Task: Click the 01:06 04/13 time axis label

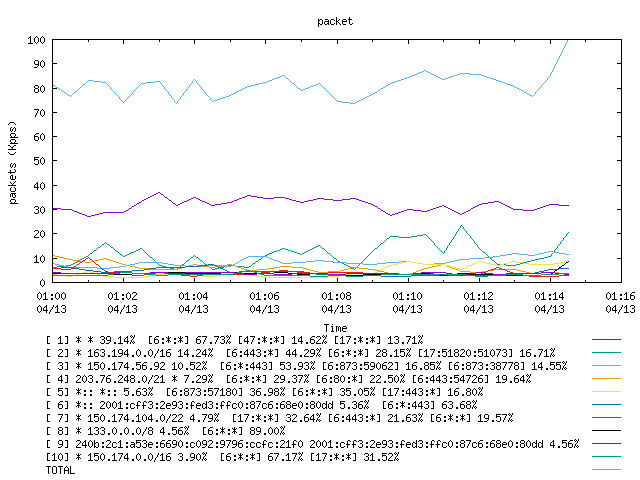Action: (x=264, y=302)
